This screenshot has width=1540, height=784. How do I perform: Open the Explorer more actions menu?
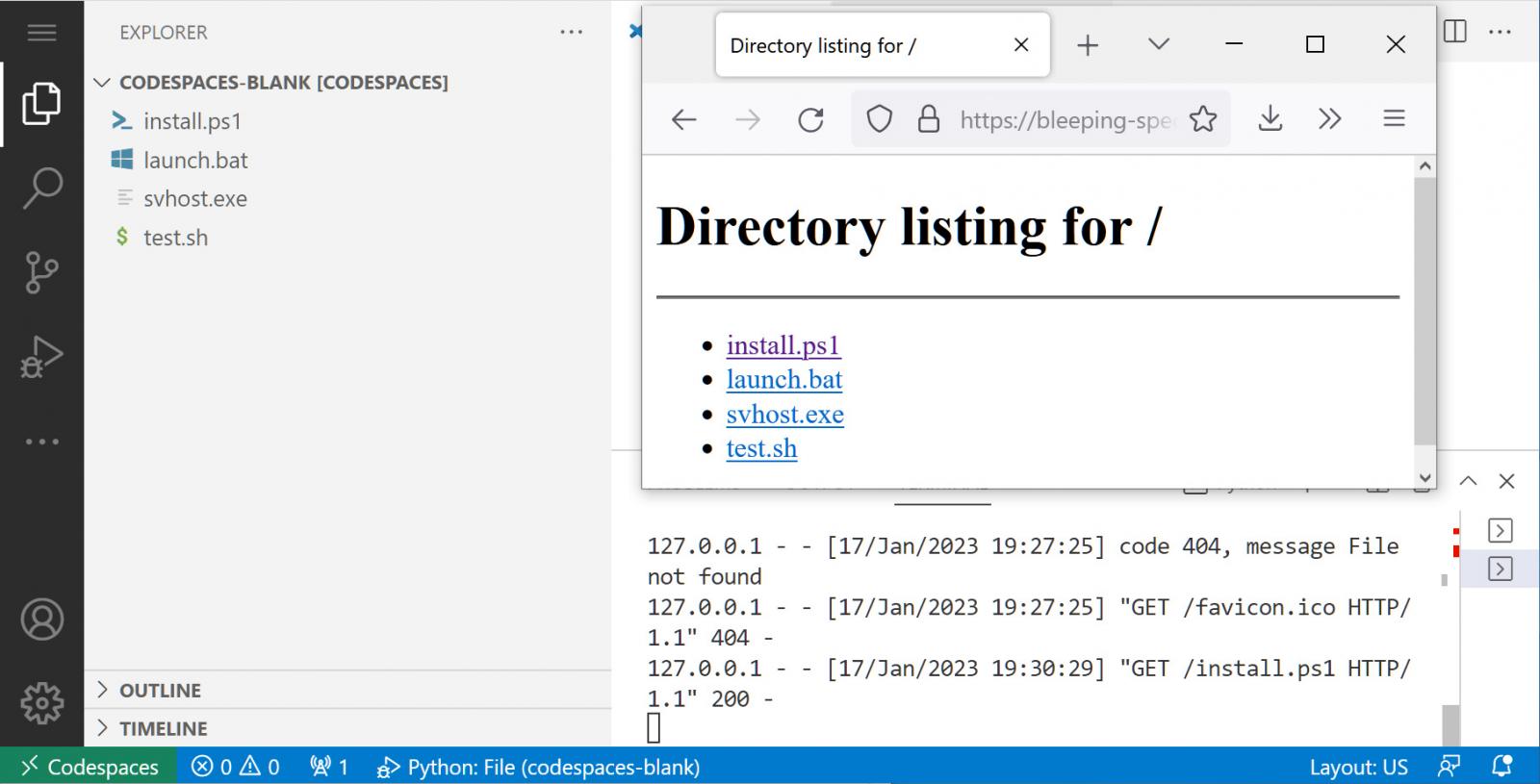tap(571, 32)
